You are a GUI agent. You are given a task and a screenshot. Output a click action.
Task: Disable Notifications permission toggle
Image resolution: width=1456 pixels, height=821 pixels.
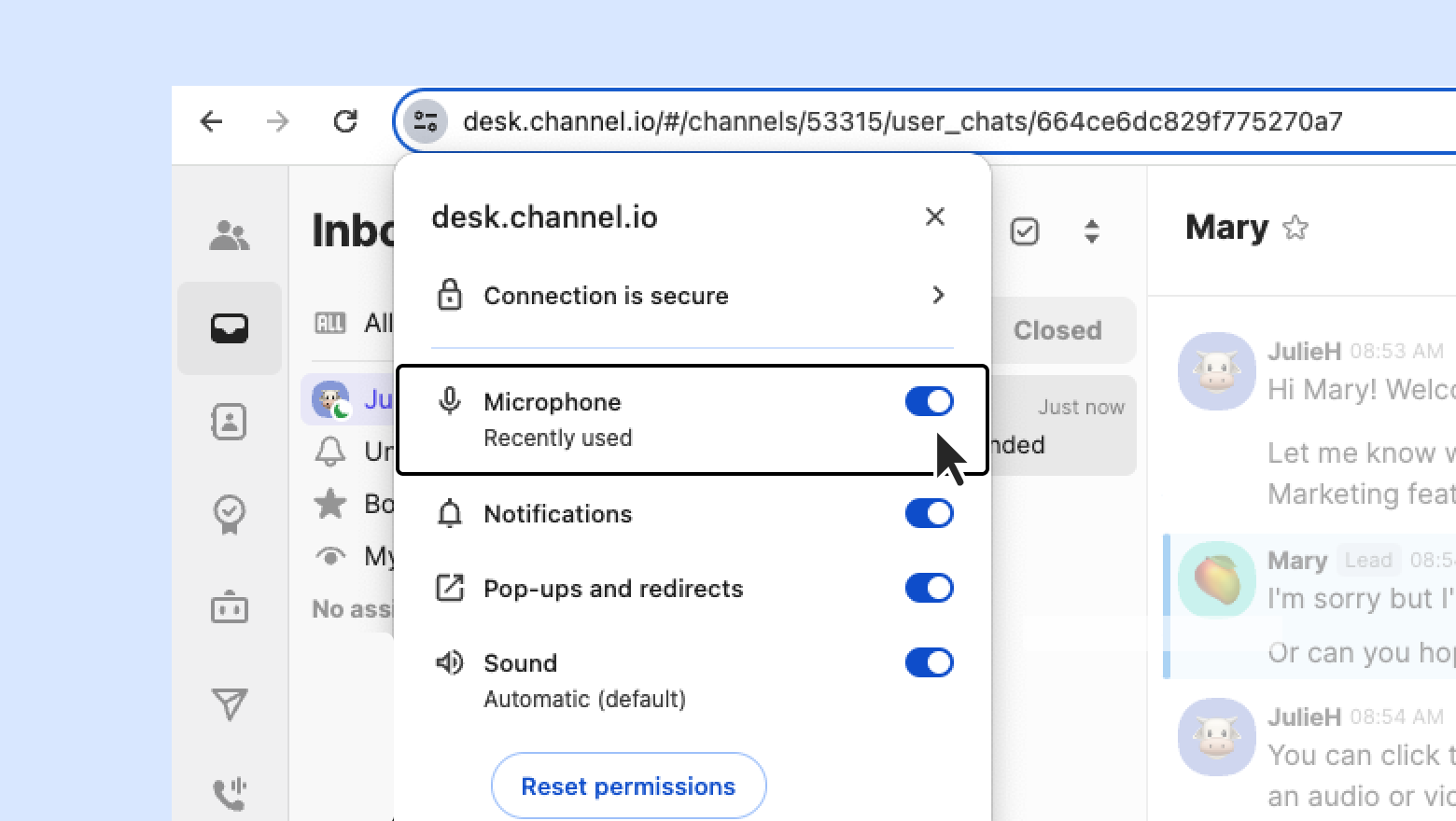(x=929, y=514)
